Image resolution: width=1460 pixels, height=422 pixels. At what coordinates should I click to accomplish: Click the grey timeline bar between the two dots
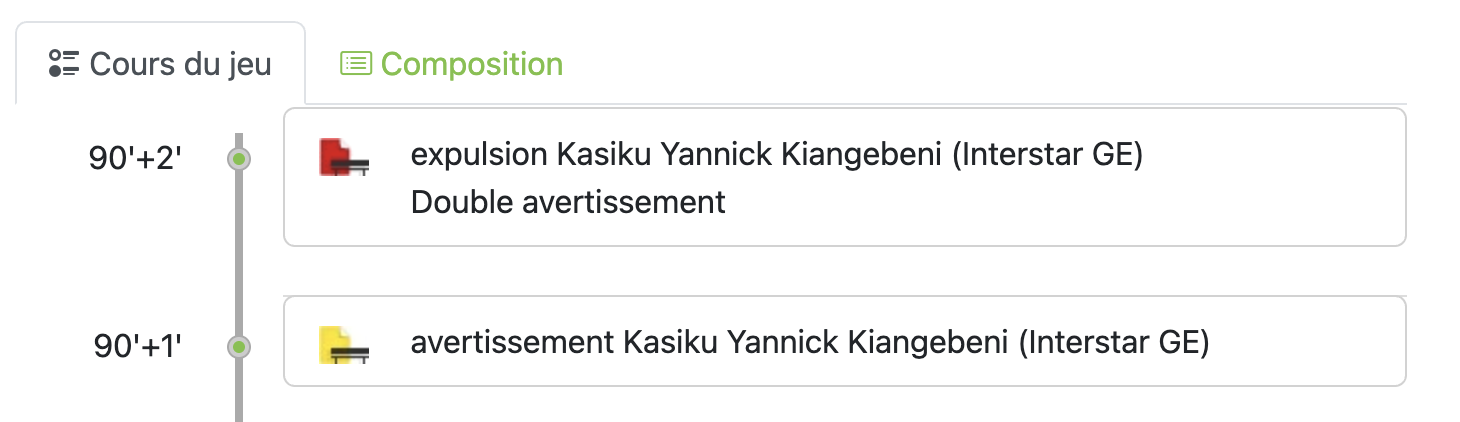[239, 255]
